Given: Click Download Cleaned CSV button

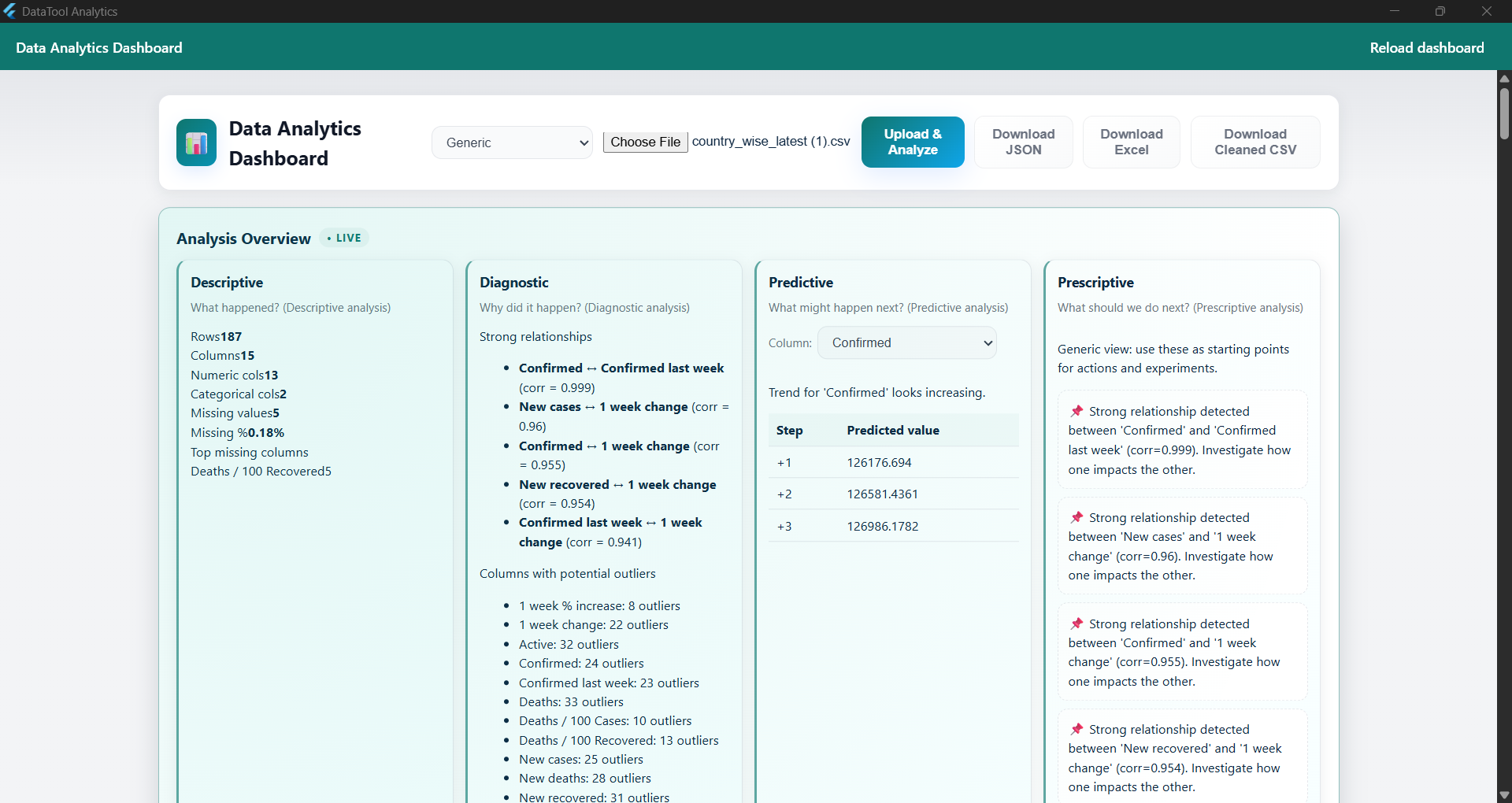Looking at the screenshot, I should click(1255, 142).
